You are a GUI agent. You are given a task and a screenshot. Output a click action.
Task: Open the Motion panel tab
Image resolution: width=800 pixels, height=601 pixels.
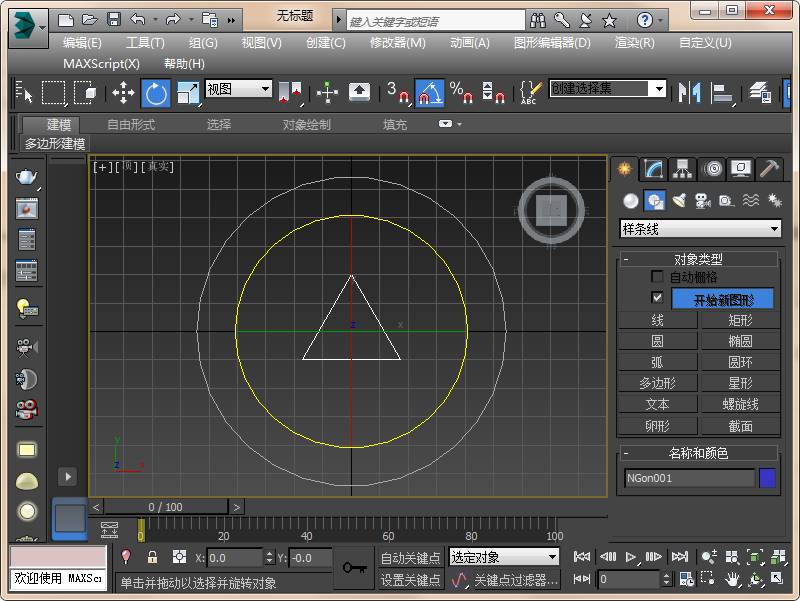712,169
